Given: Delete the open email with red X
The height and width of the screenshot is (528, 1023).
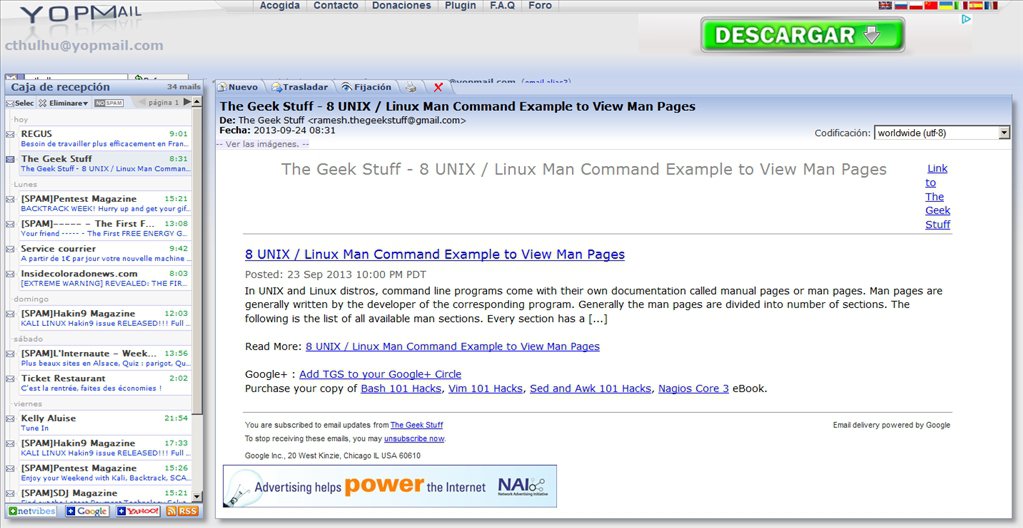Looking at the screenshot, I should pyautogui.click(x=438, y=87).
